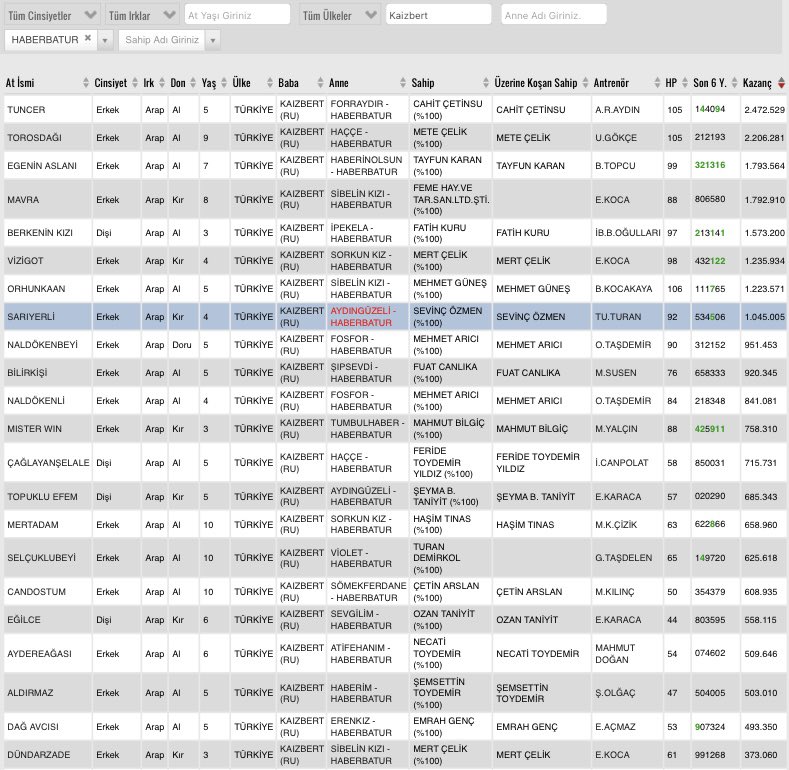
Task: Click trainer İB.B.OĞULLARI cell
Action: tap(627, 233)
